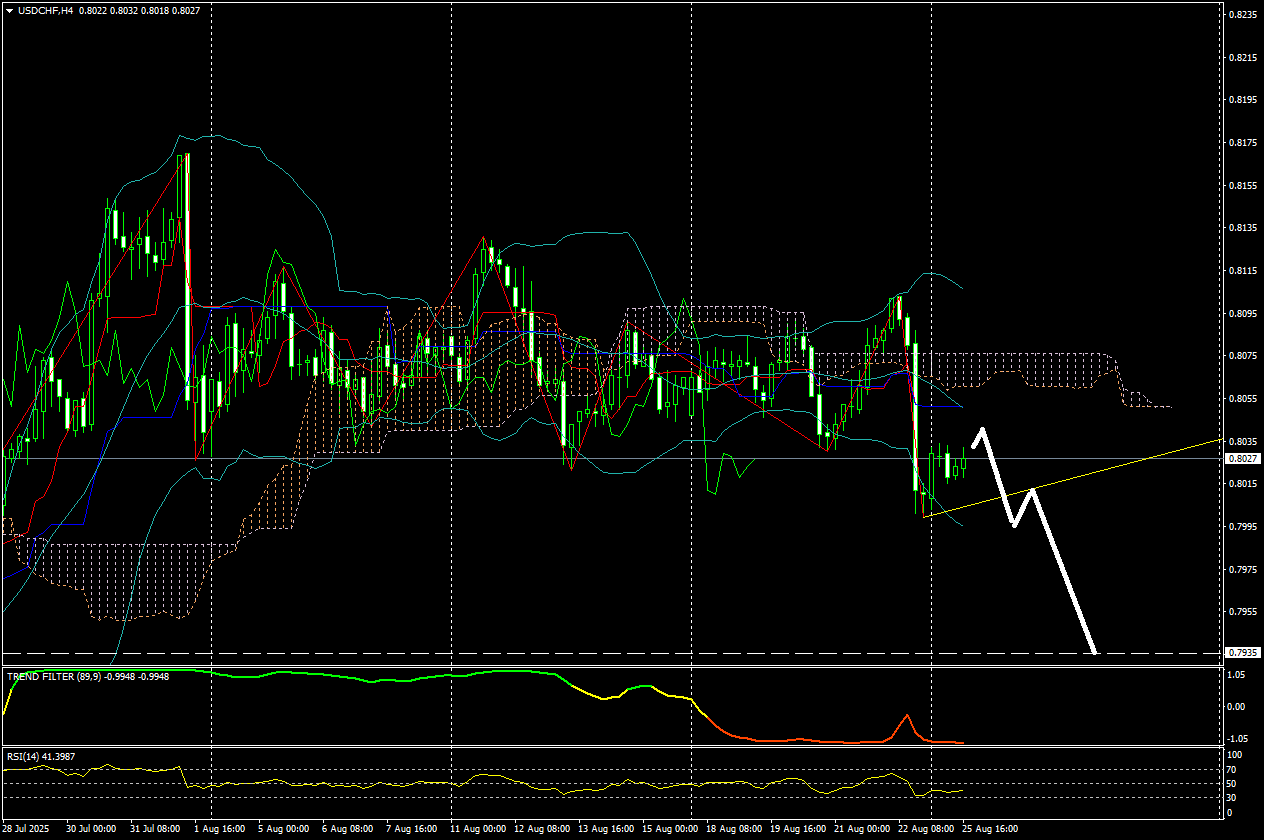Click the USDCHF,H4 symbol title
The height and width of the screenshot is (840, 1264).
point(45,10)
